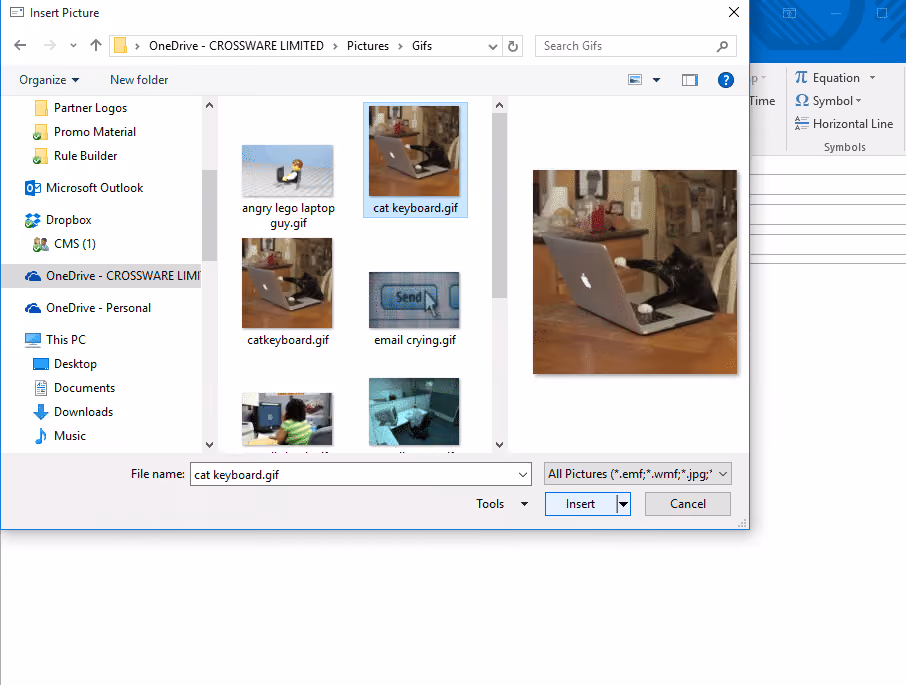Viewport: 906px width, 685px height.
Task: Refresh the Gifs folder view
Action: [x=513, y=46]
